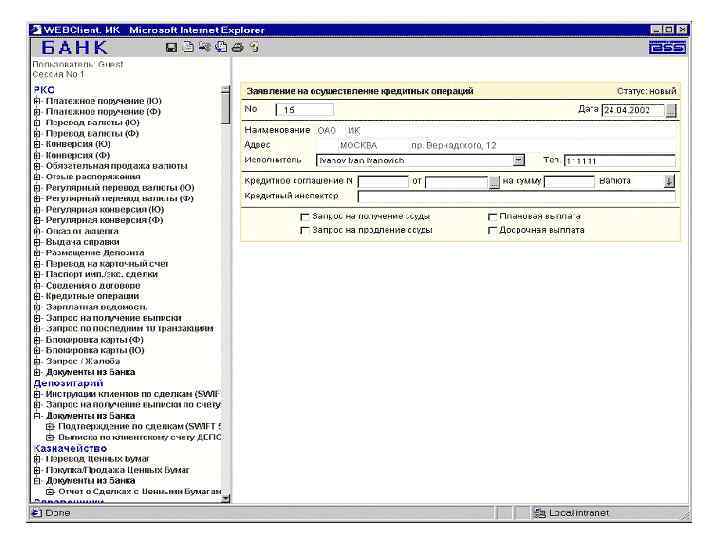Screen dimensions: 720x540
Task: Collapse Документы из Банка under Казначейство
Action: pyautogui.click(x=37, y=481)
